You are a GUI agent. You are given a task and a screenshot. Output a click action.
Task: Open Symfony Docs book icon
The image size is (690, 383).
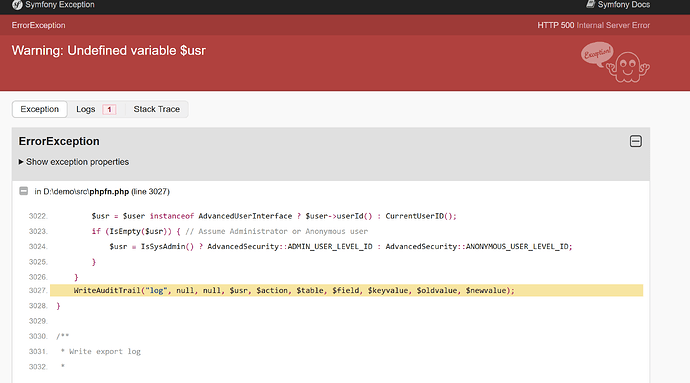tap(590, 4)
